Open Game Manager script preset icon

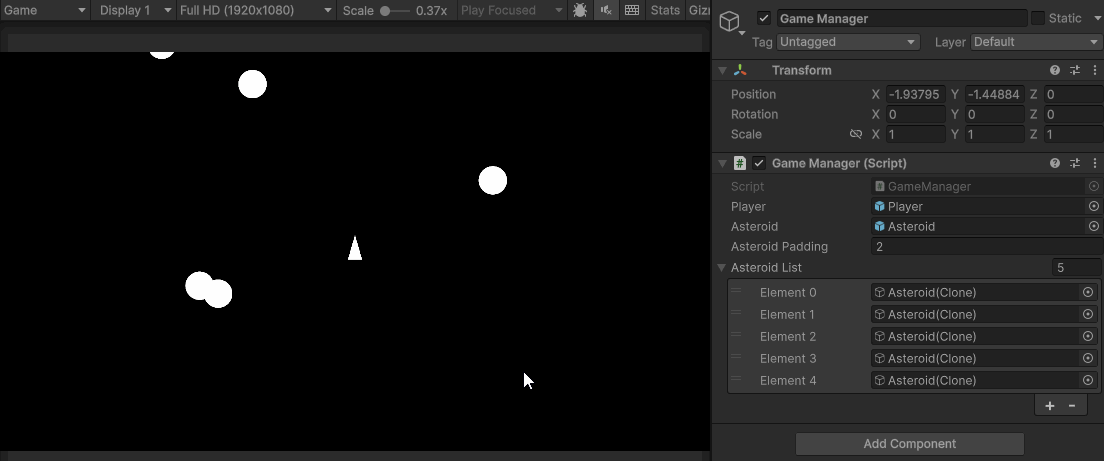(1074, 163)
